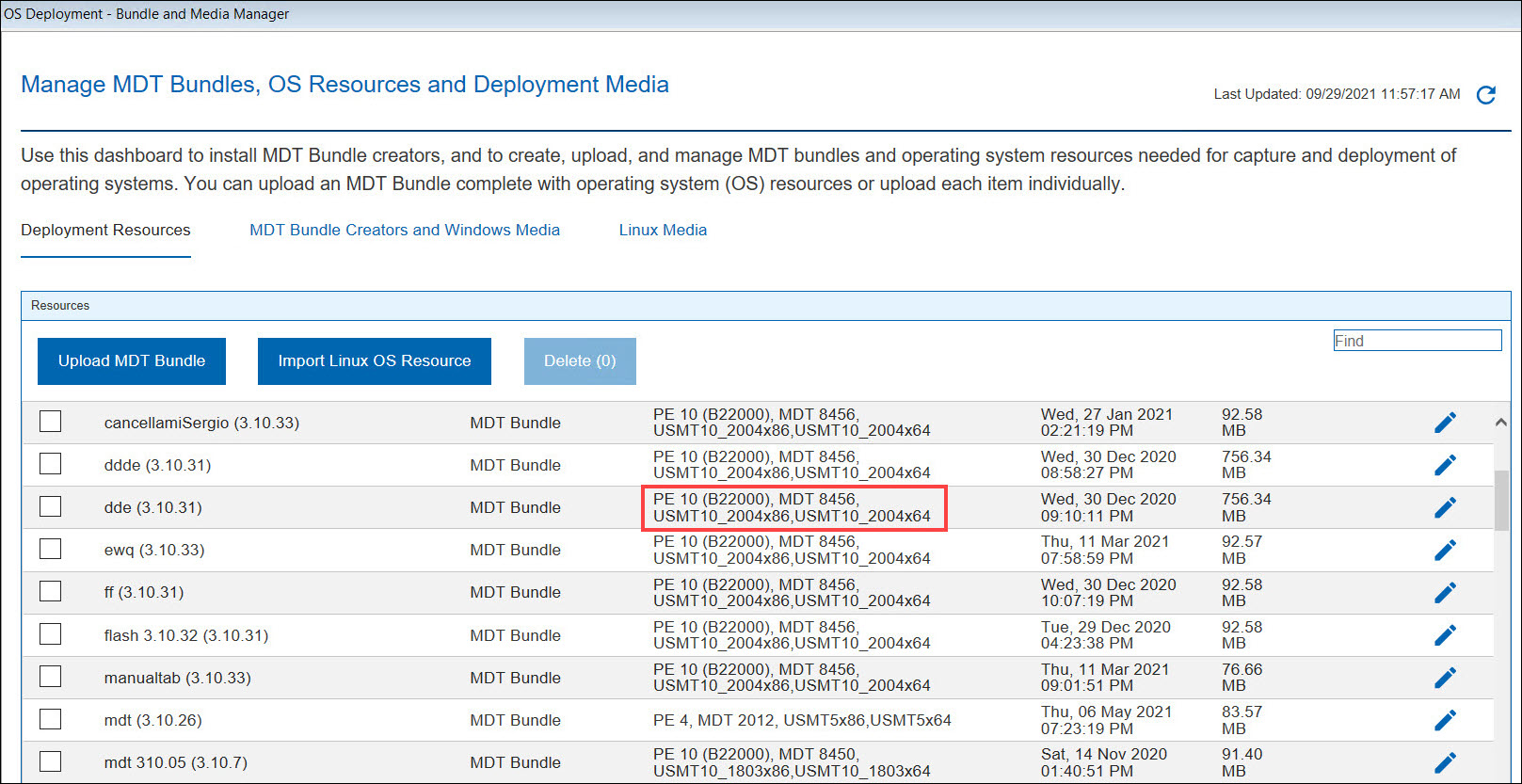Screen dimensions: 1522x784
Task: Open editor for manualtab (3.10.33)
Action: pyautogui.click(x=1445, y=678)
